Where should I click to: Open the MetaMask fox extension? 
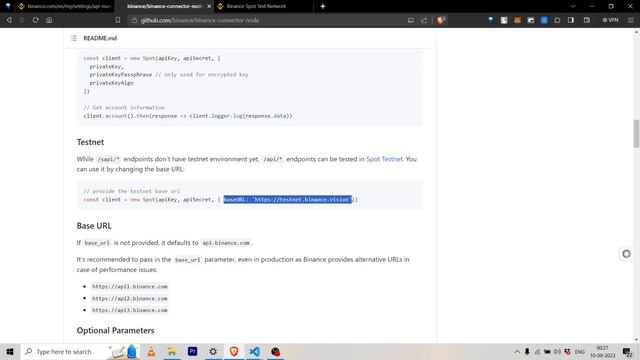coord(517,20)
